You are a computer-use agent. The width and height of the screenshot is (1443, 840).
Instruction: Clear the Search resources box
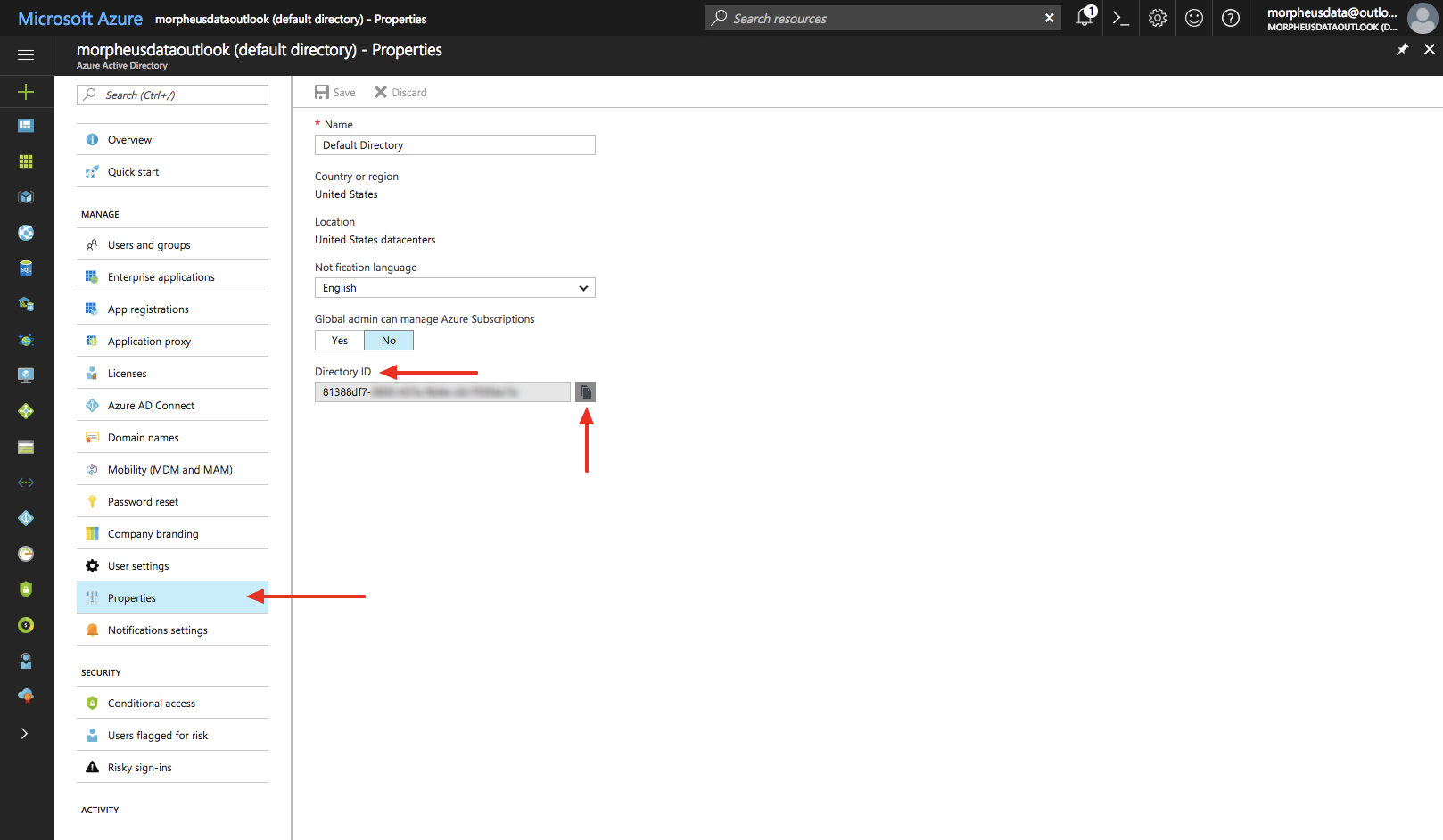(x=1050, y=18)
